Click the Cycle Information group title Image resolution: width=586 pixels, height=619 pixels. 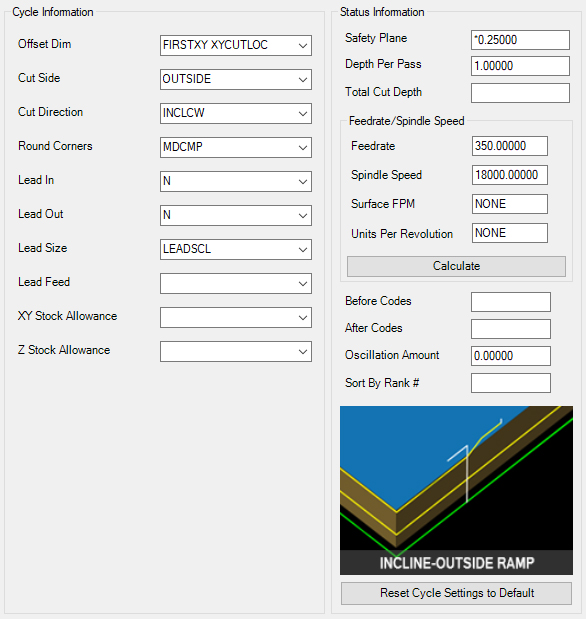tap(53, 12)
